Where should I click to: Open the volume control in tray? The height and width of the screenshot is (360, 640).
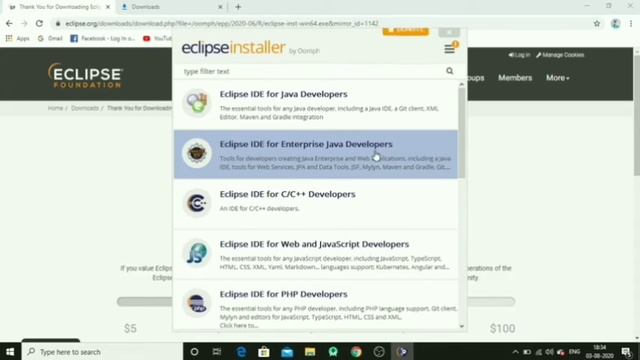tap(549, 352)
